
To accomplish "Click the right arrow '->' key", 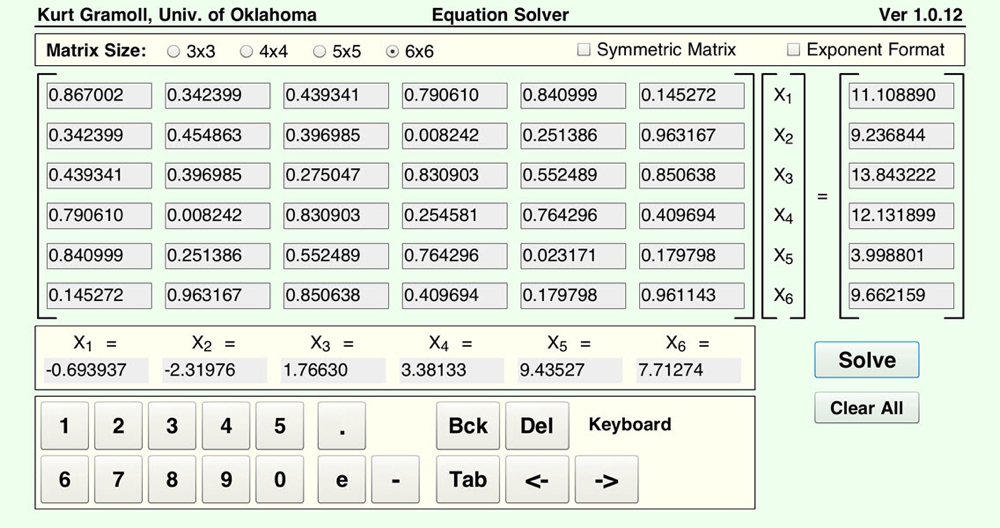I will click(607, 479).
